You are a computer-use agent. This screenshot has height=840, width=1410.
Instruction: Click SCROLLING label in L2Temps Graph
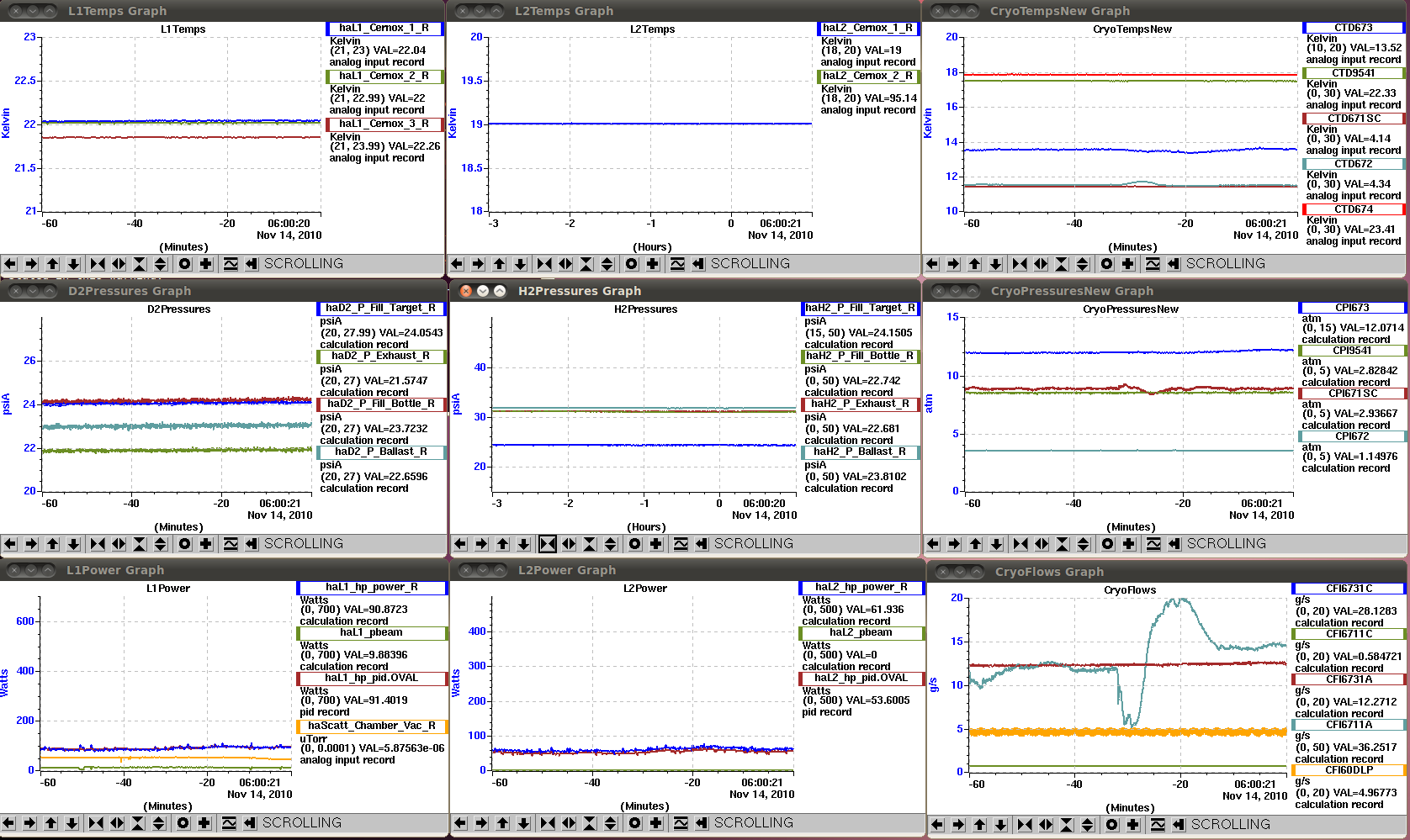[x=750, y=264]
